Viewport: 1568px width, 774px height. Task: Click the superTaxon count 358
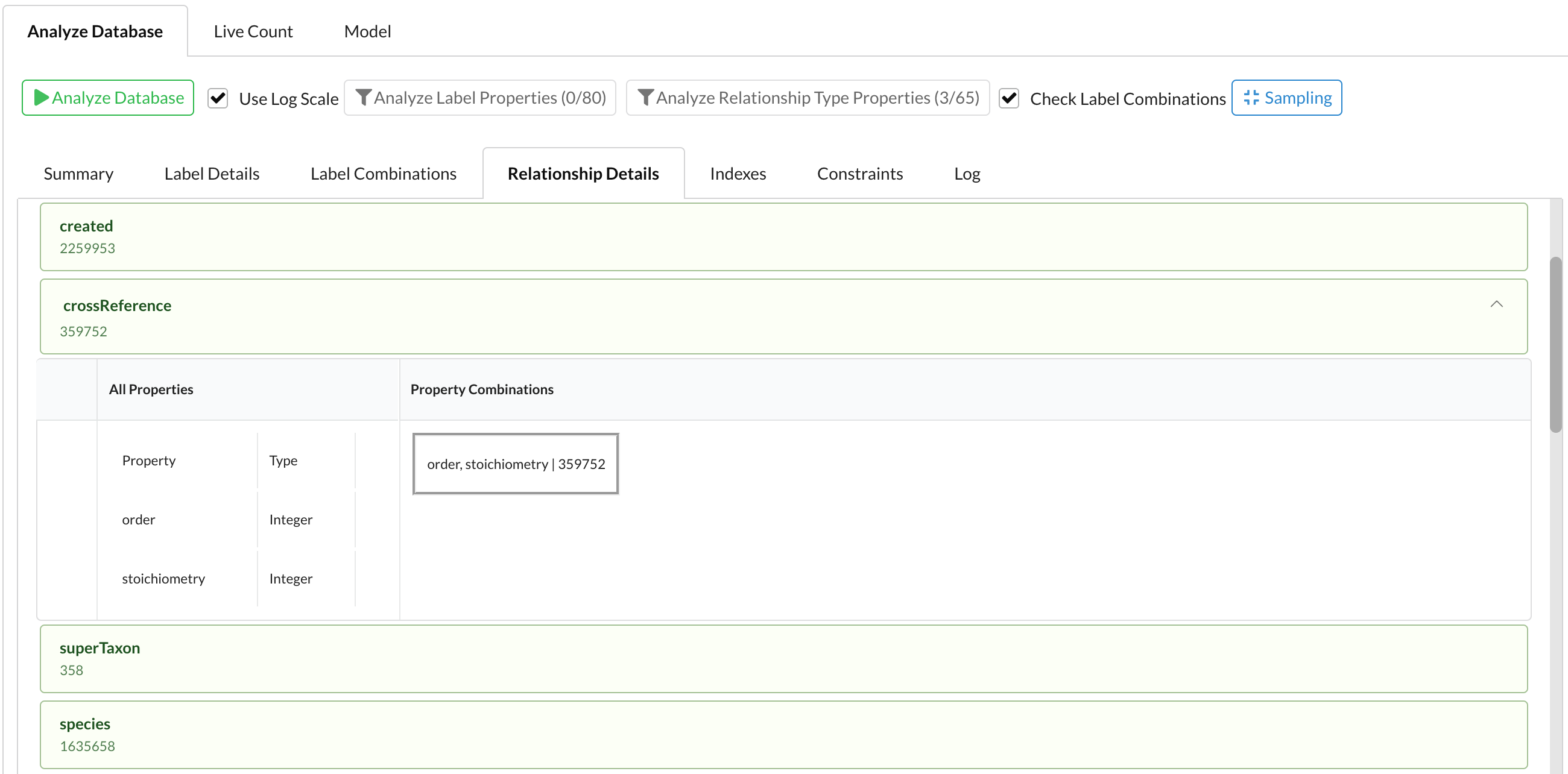(x=71, y=670)
